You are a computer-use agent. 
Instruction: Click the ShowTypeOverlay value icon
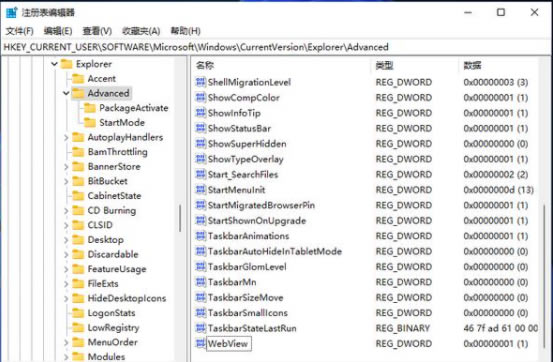(x=200, y=159)
